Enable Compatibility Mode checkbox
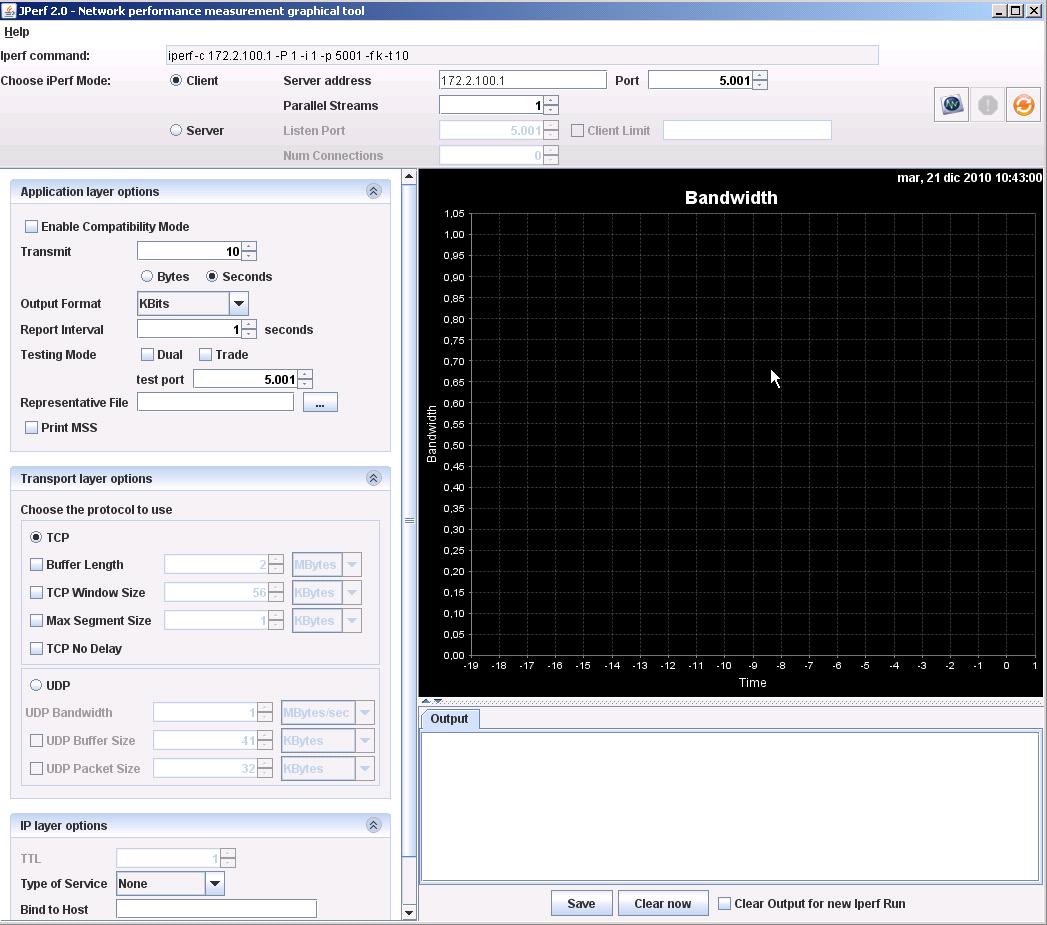The height and width of the screenshot is (925, 1047). [31, 226]
